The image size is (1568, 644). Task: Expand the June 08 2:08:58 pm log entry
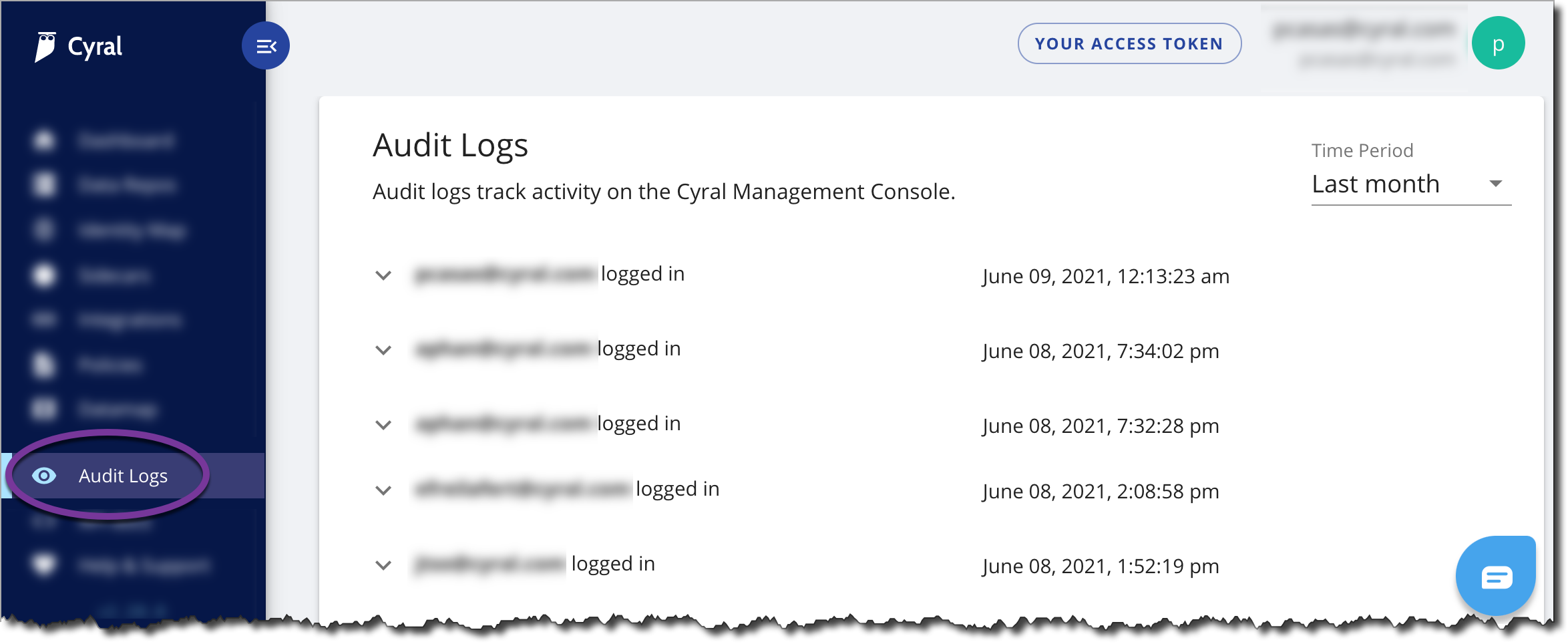pyautogui.click(x=383, y=490)
